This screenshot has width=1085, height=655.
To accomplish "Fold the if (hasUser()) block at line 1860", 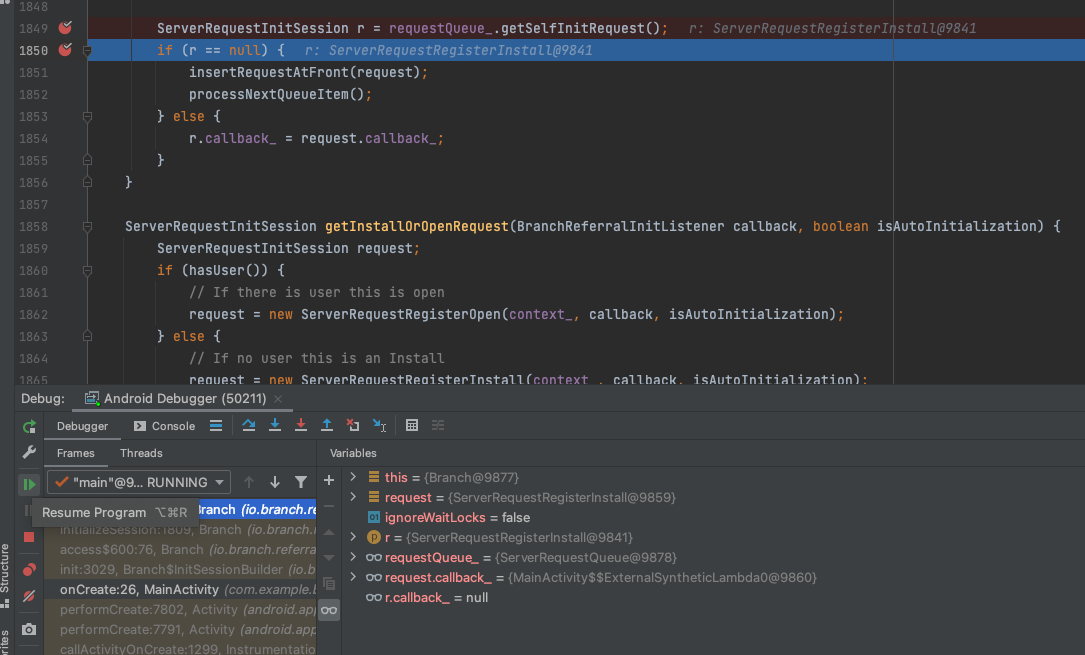I will (x=87, y=270).
